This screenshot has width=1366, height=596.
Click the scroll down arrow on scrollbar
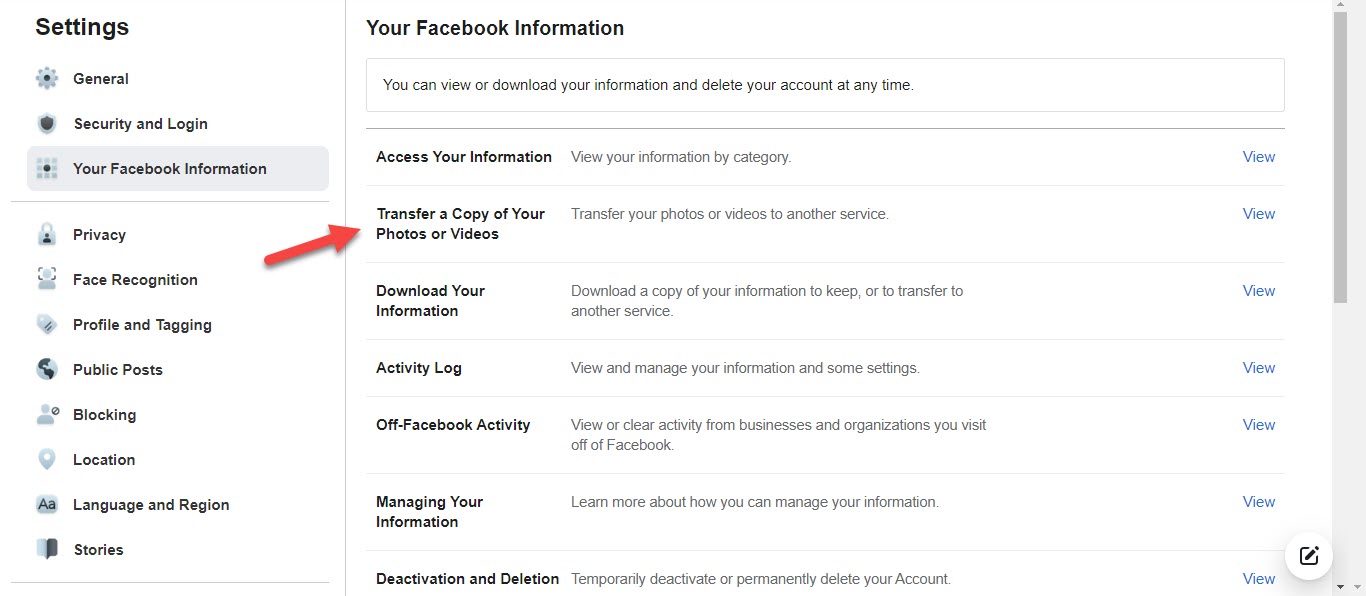[1341, 586]
